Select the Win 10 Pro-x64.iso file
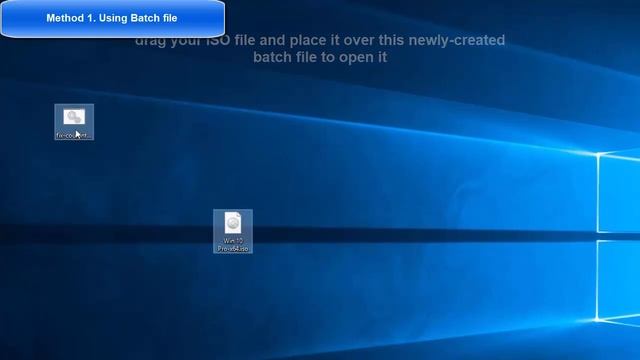640x360 pixels. [x=233, y=231]
